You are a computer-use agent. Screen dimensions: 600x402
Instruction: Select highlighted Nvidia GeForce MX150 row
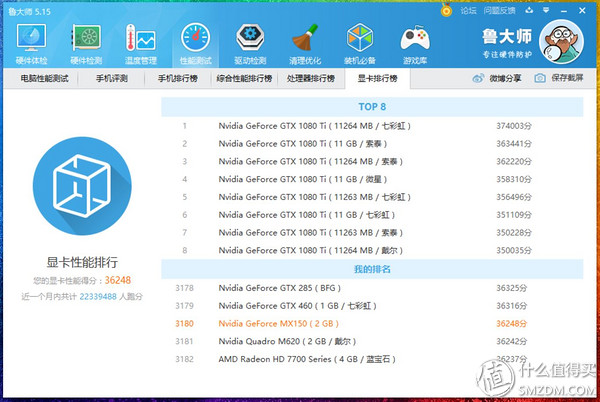pos(372,323)
